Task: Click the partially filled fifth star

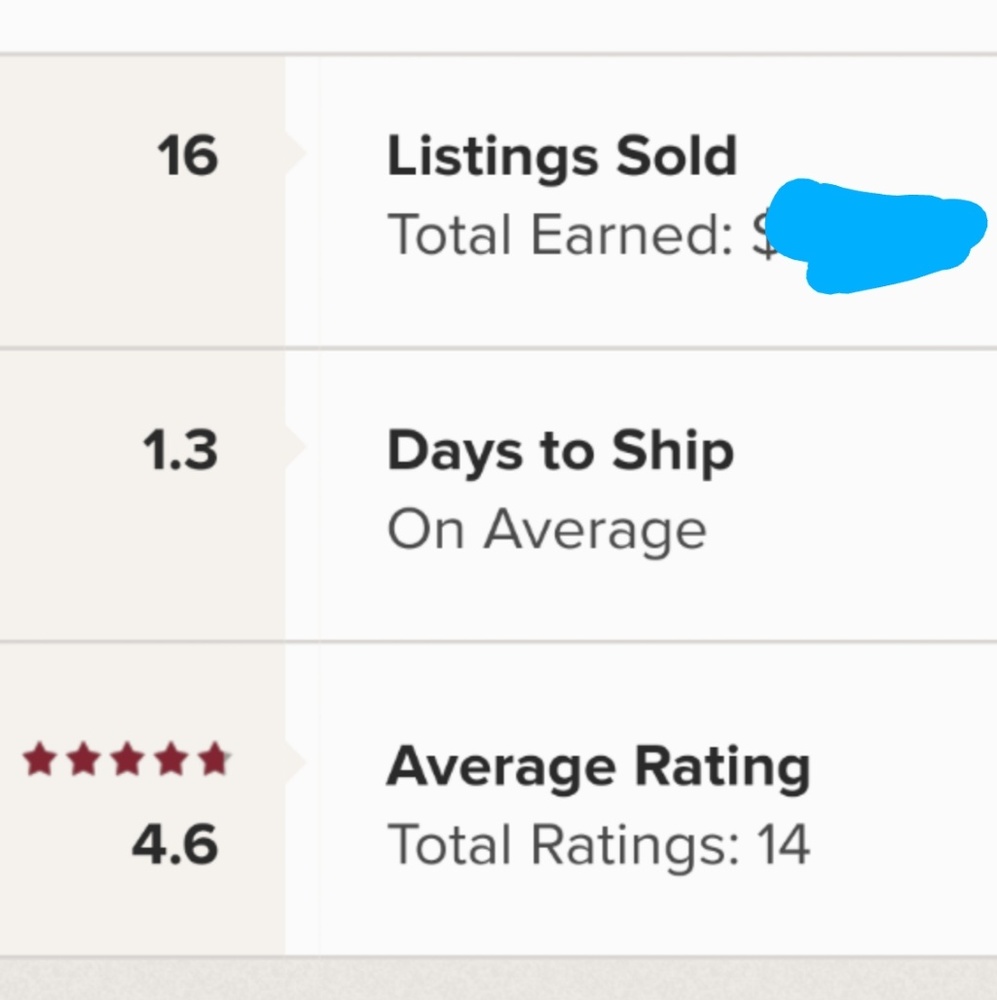Action: point(213,761)
